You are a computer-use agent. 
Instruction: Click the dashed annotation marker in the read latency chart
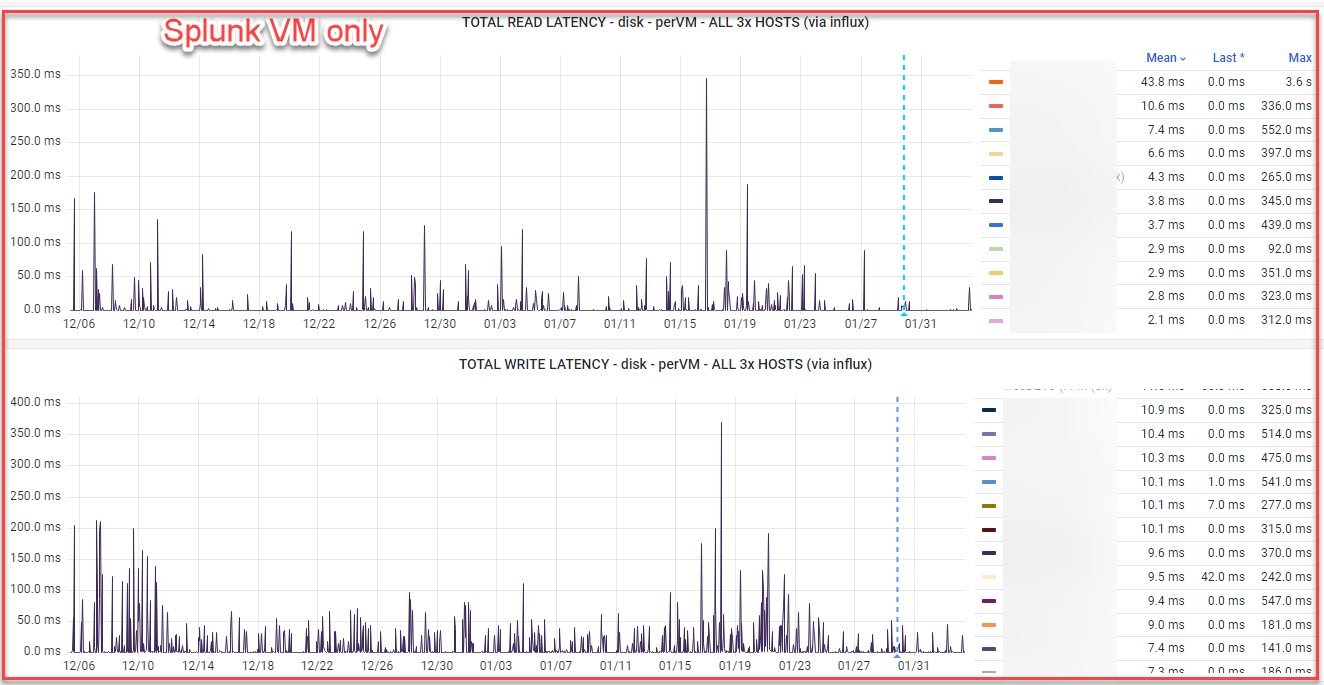pyautogui.click(x=904, y=185)
